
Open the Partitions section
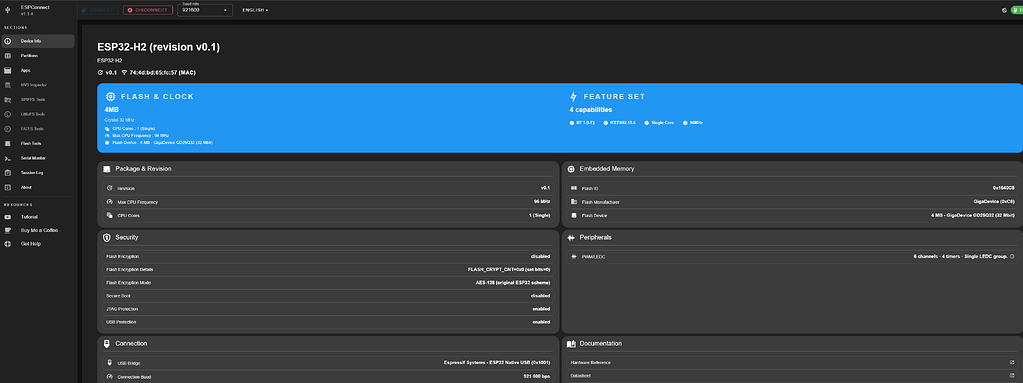tap(38, 56)
